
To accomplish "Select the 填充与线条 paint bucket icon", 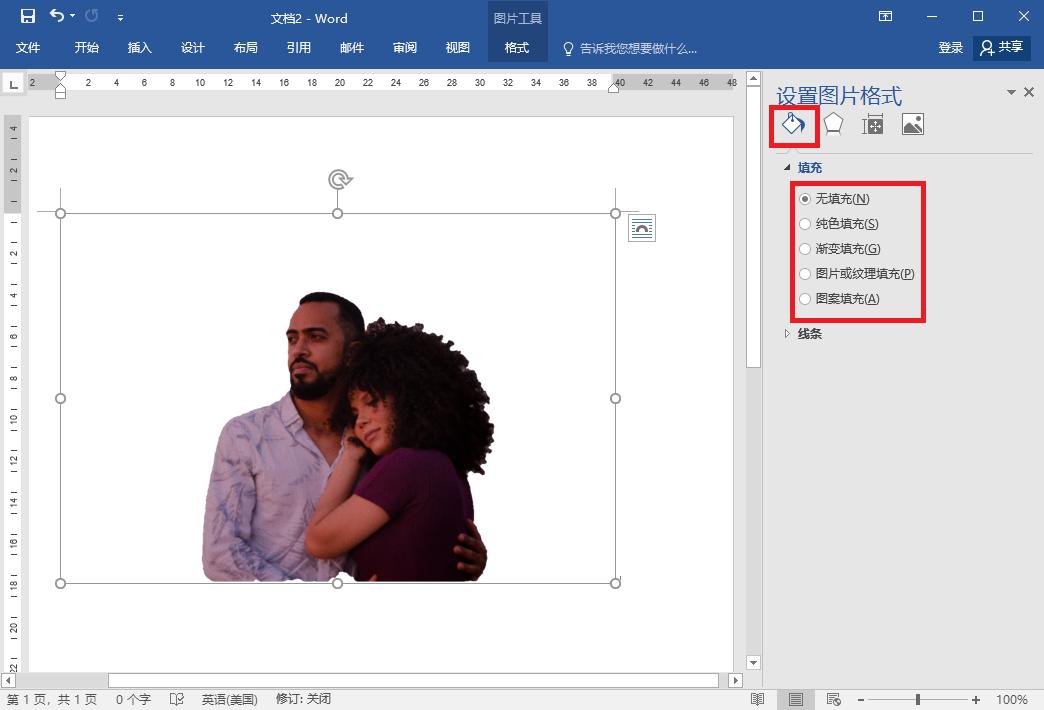I will pyautogui.click(x=795, y=124).
